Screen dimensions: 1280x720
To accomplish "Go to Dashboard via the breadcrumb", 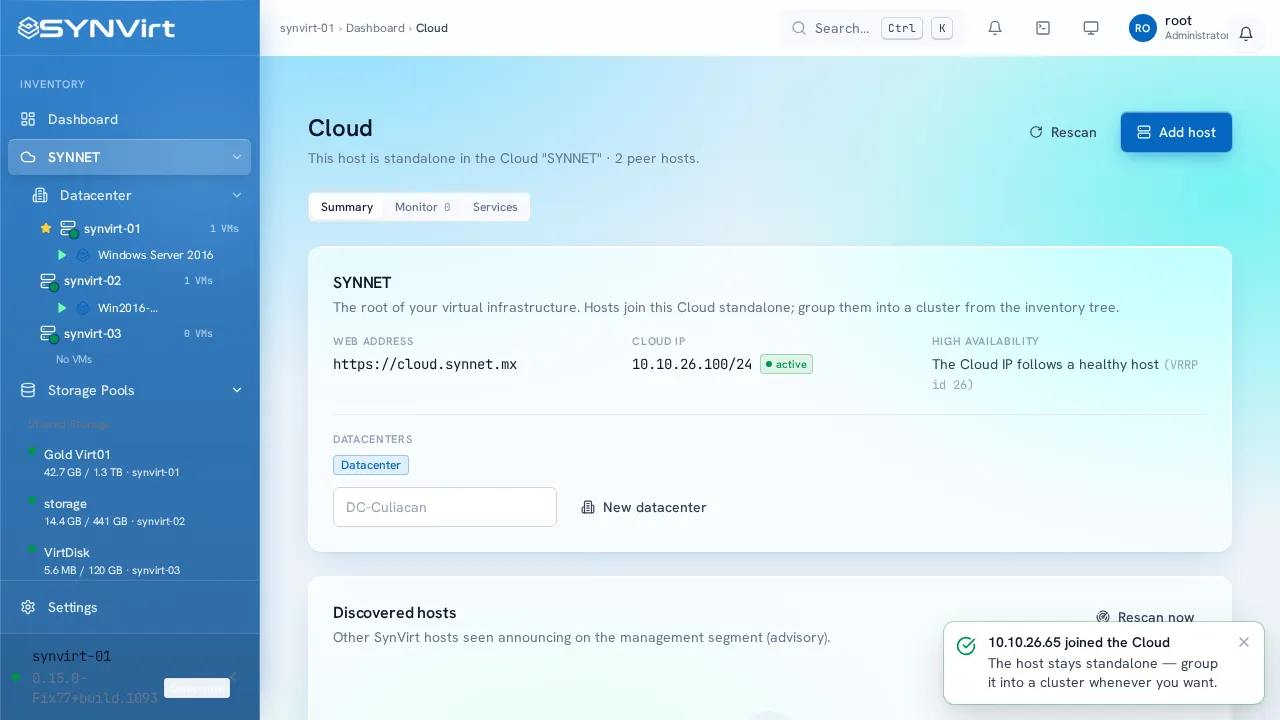I will click(375, 28).
